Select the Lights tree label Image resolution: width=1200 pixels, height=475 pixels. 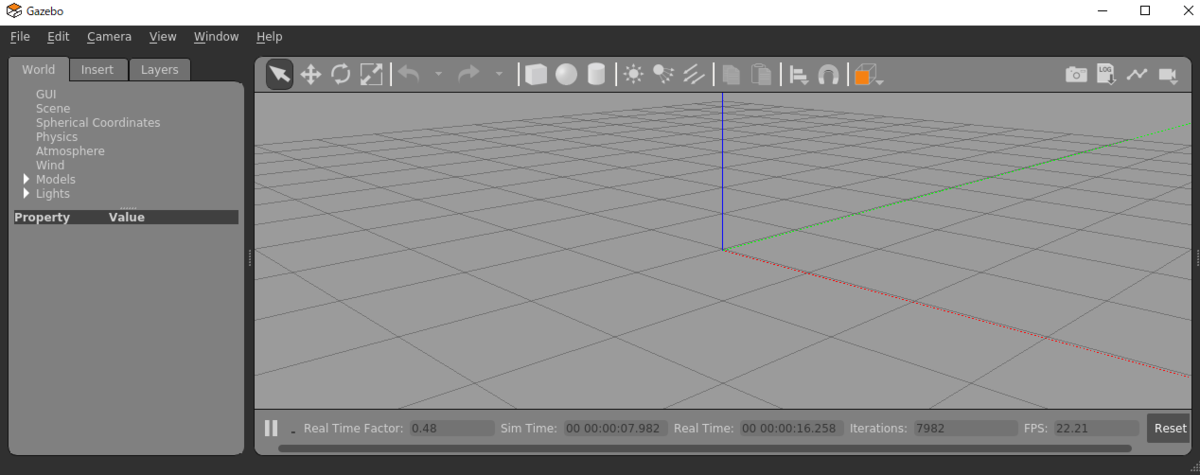tap(53, 194)
